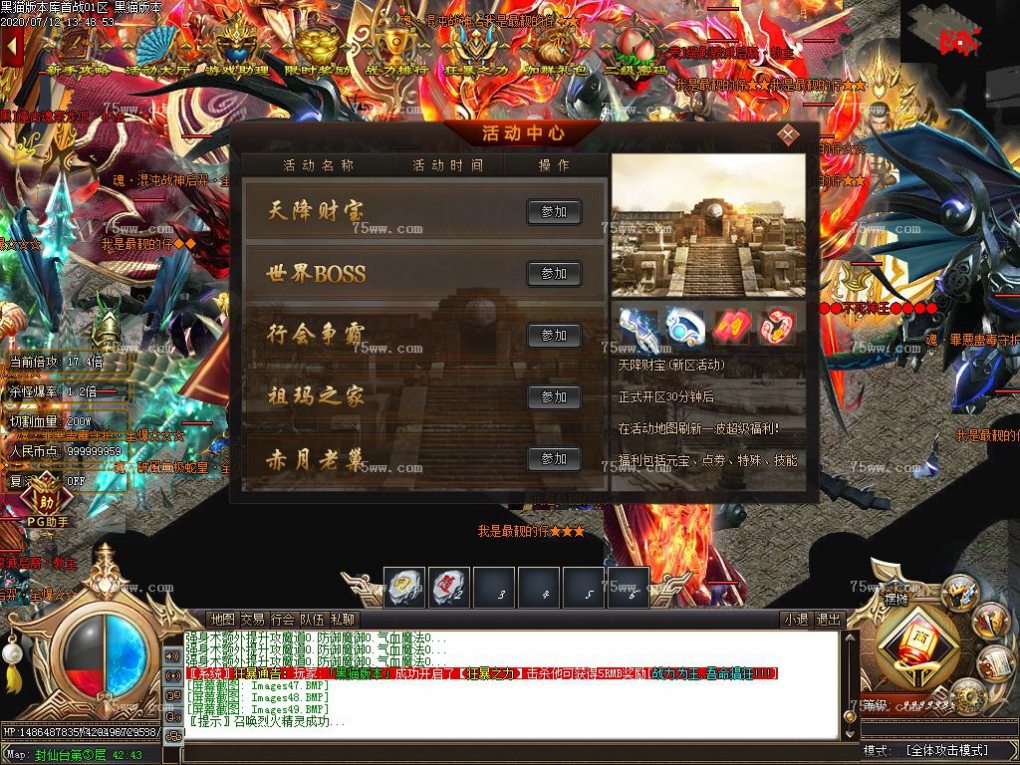Switch to the 地图 chat tab
Viewport: 1020px width, 765px height.
point(221,620)
